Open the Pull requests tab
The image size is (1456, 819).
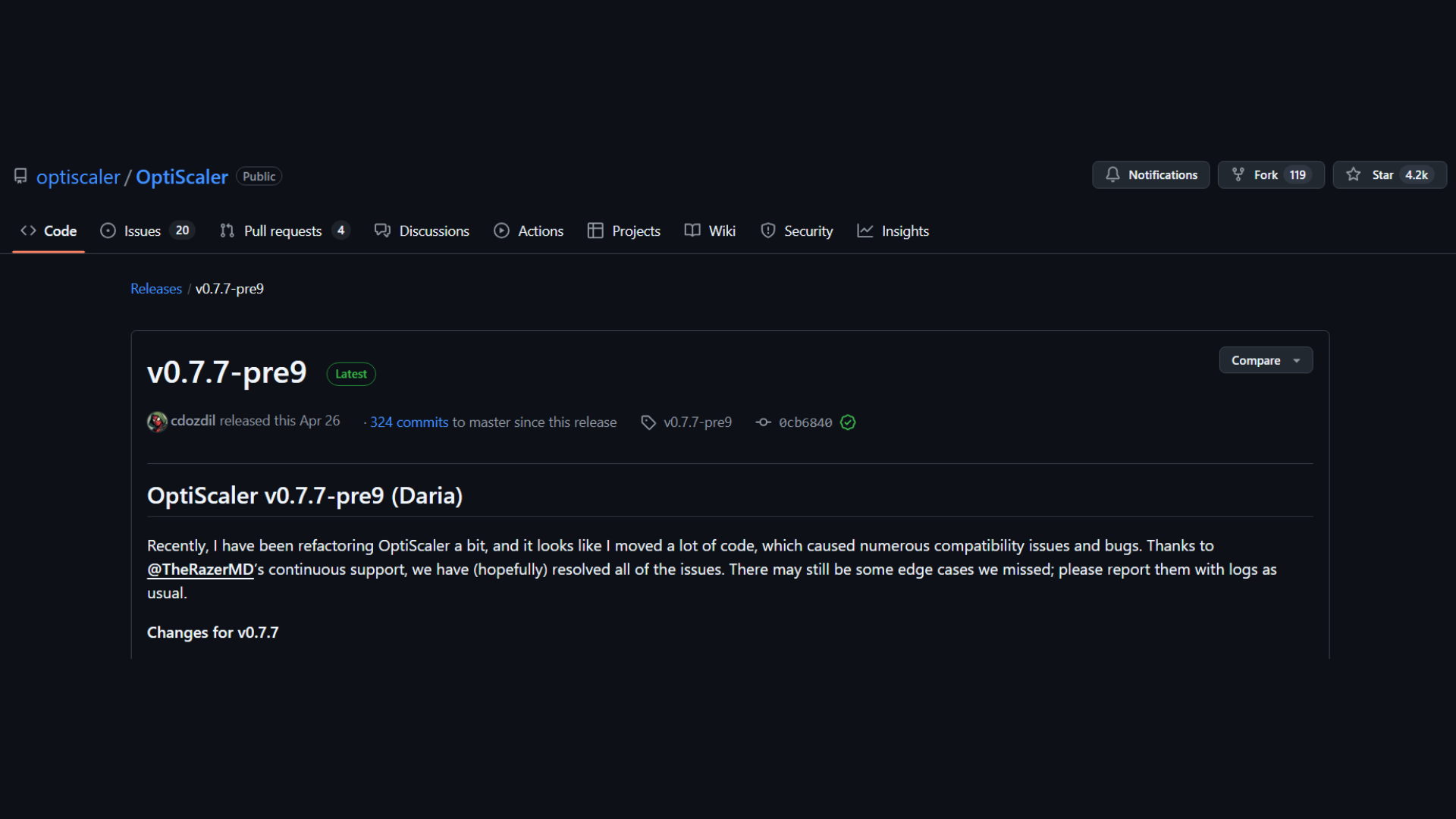click(x=284, y=231)
